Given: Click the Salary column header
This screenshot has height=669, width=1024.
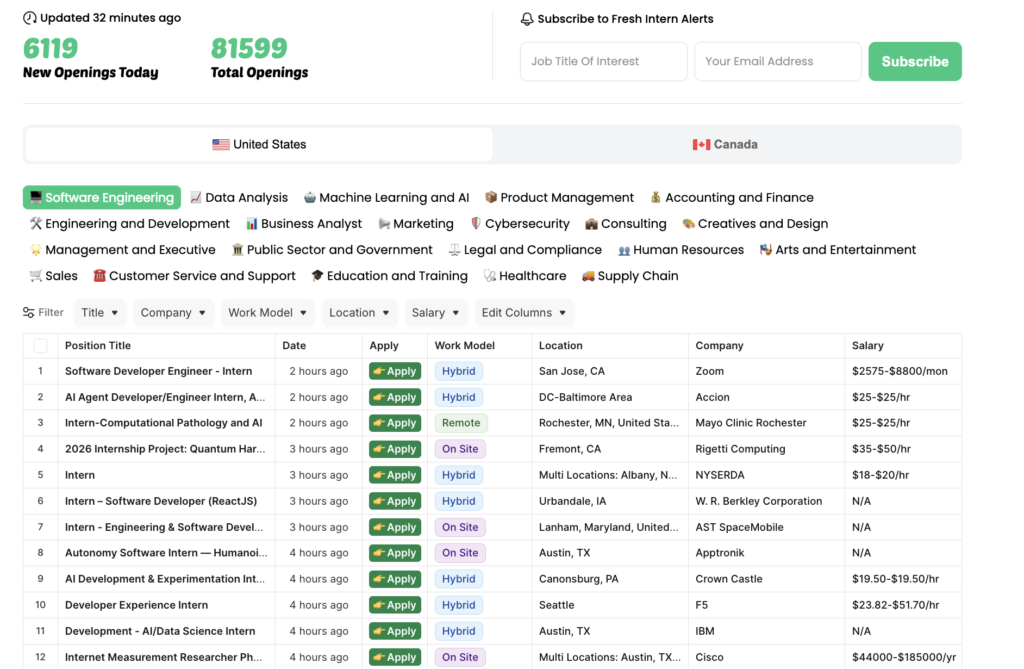Looking at the screenshot, I should (x=867, y=346).
